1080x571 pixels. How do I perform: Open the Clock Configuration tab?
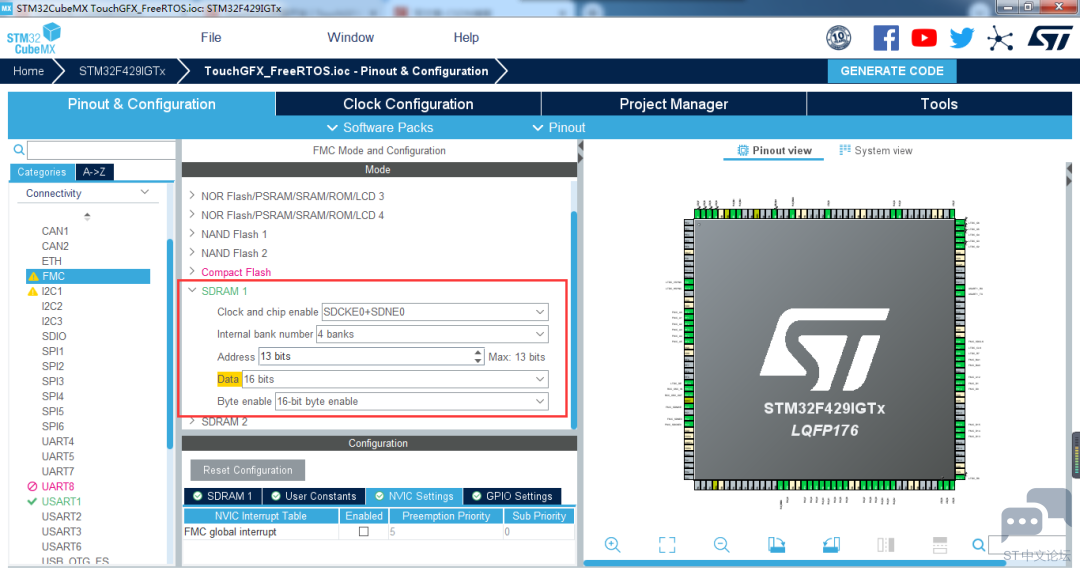coord(408,104)
